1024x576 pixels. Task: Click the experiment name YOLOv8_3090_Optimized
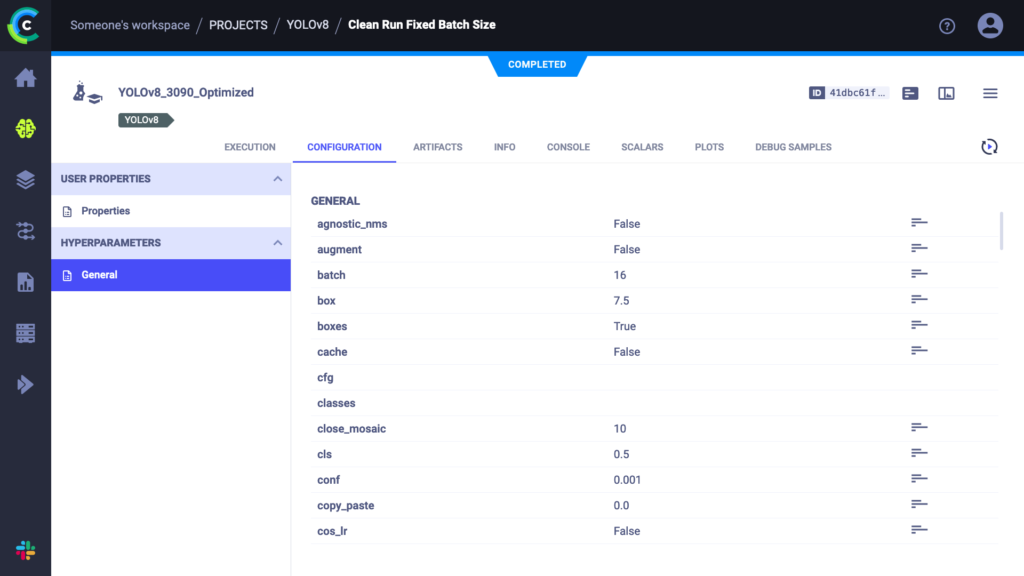pos(186,93)
